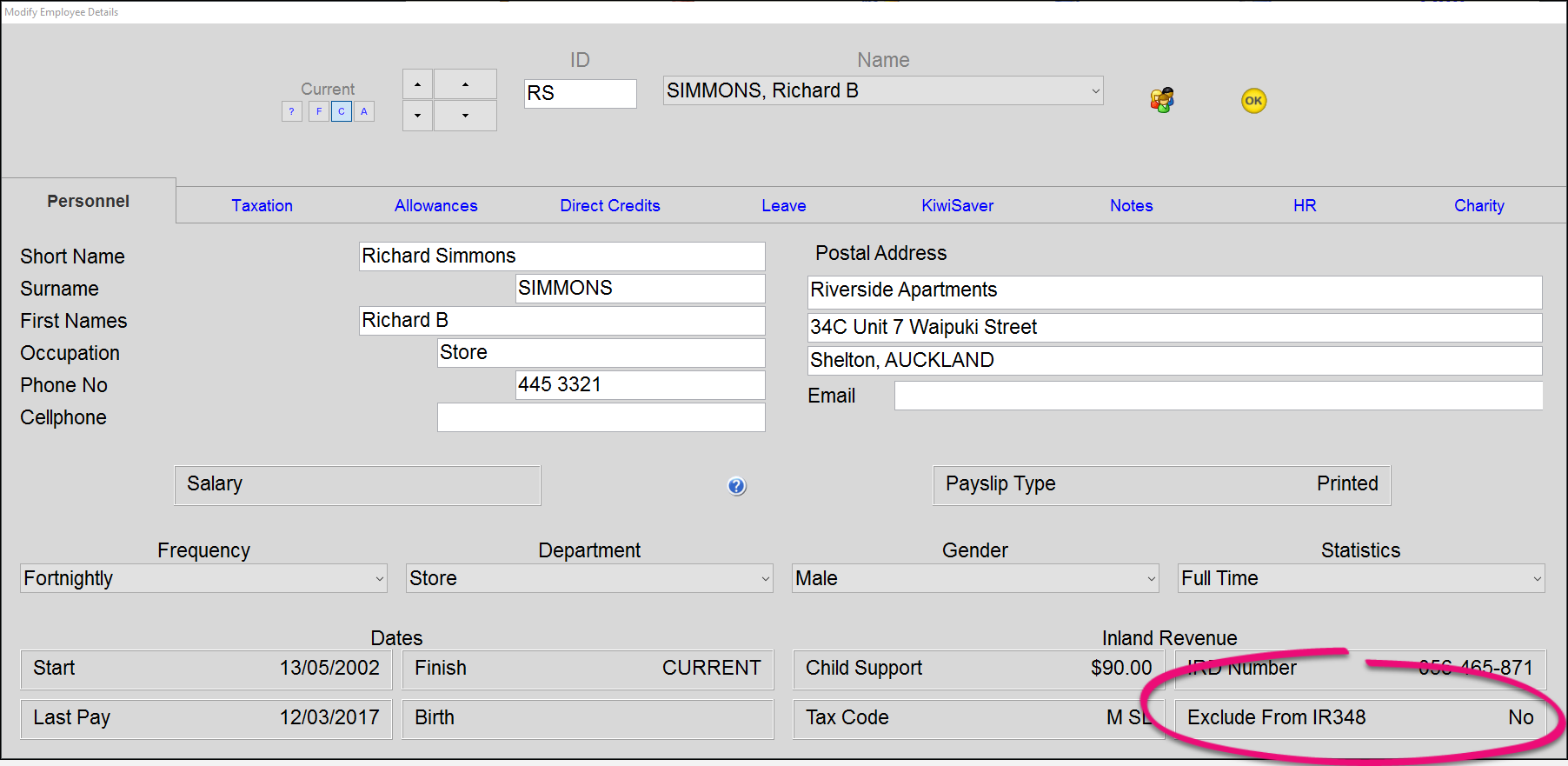The height and width of the screenshot is (766, 1568).
Task: Click the wide up arrow navigation button
Action: click(466, 84)
